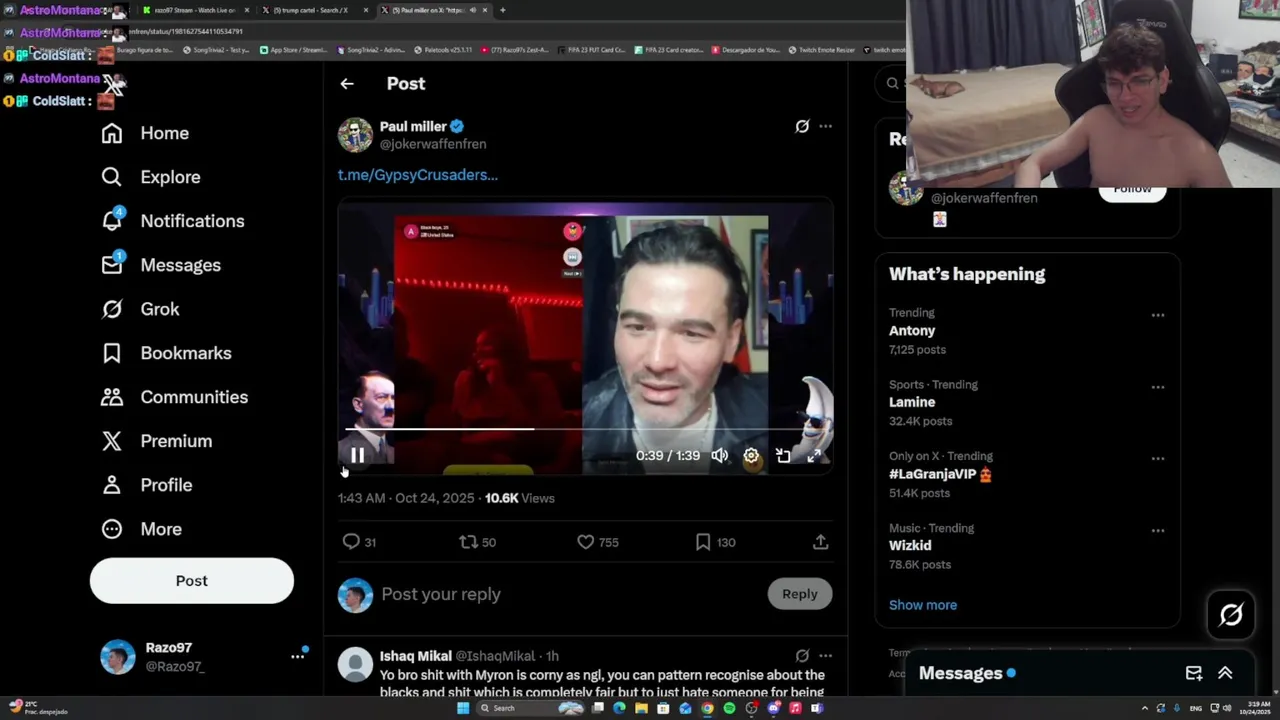Screen dimensions: 1280x720
Task: Repost the post (50 reposts)
Action: [477, 542]
